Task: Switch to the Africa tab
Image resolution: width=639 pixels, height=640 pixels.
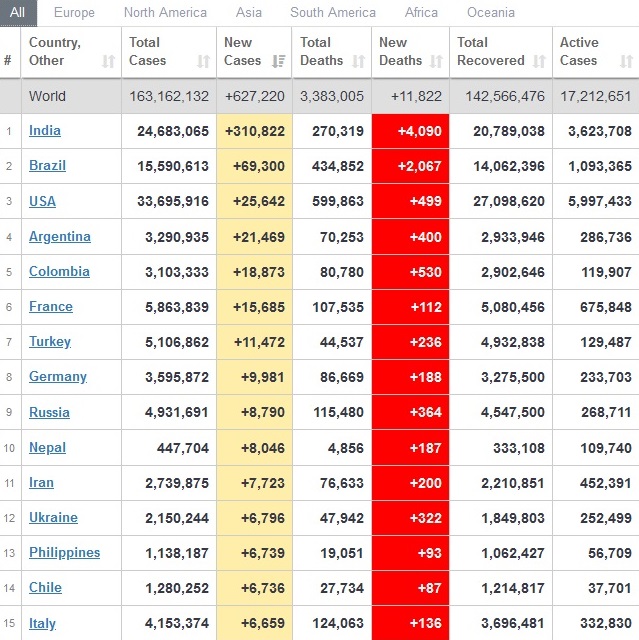Action: [421, 13]
